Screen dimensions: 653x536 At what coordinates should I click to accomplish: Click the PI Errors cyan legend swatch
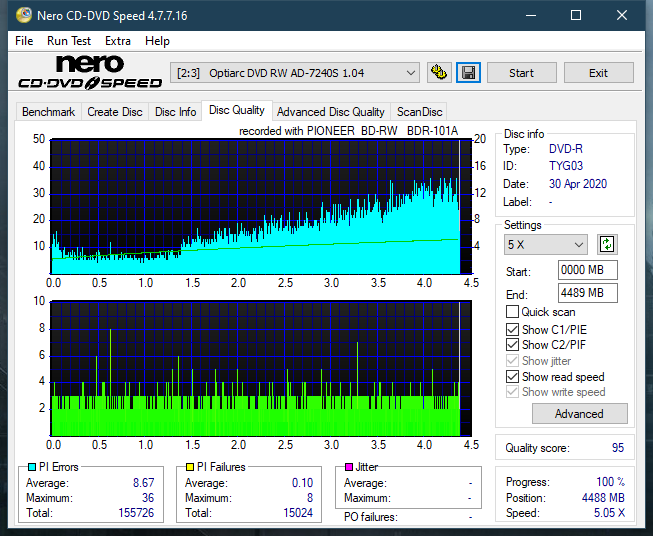[x=31, y=467]
